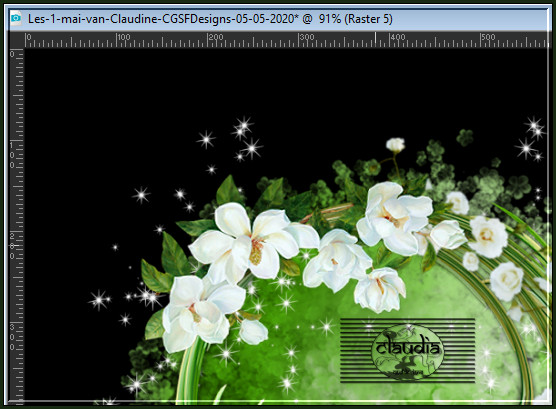This screenshot has width=556, height=409.
Task: Click the Claudia watermark logo on canvas
Action: point(407,350)
